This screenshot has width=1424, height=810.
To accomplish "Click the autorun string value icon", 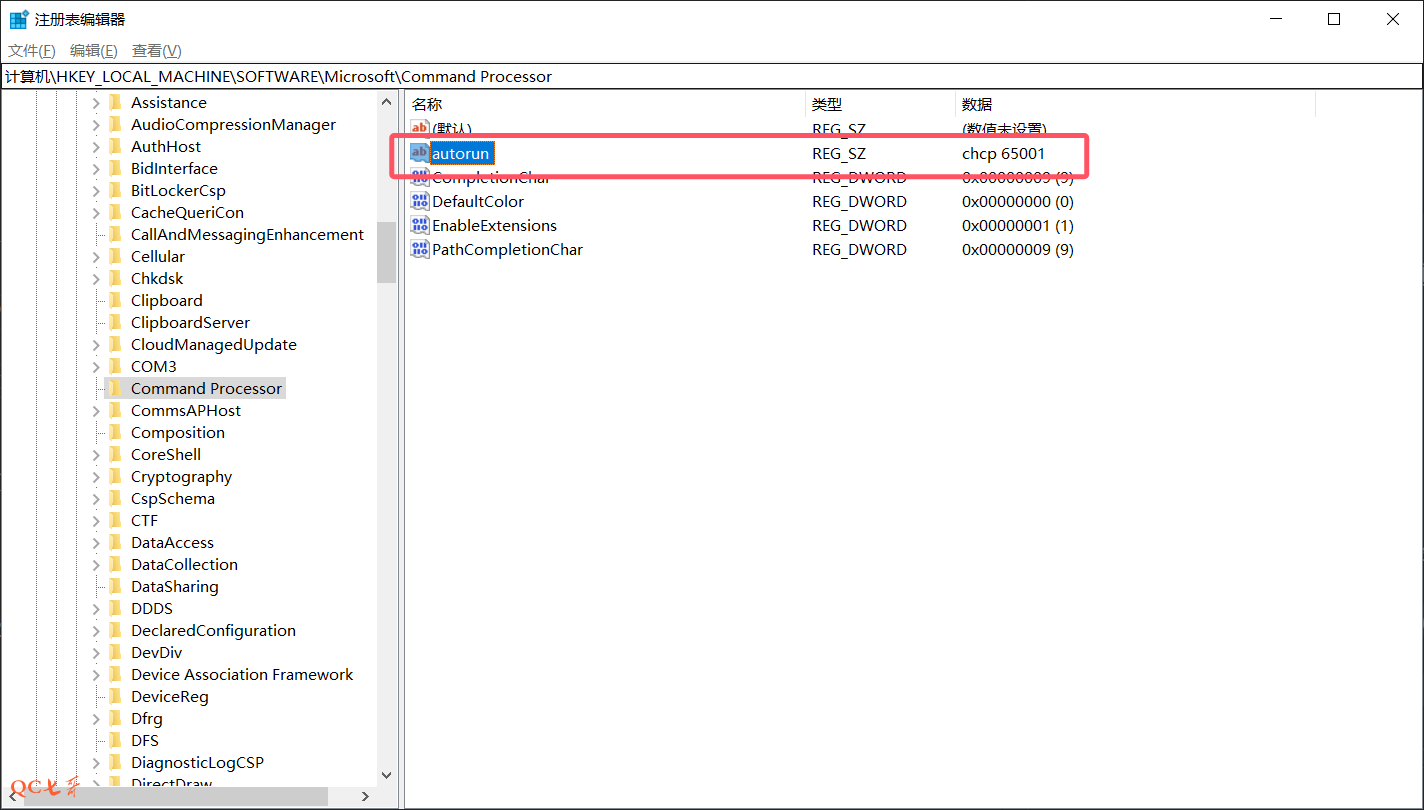I will point(420,153).
